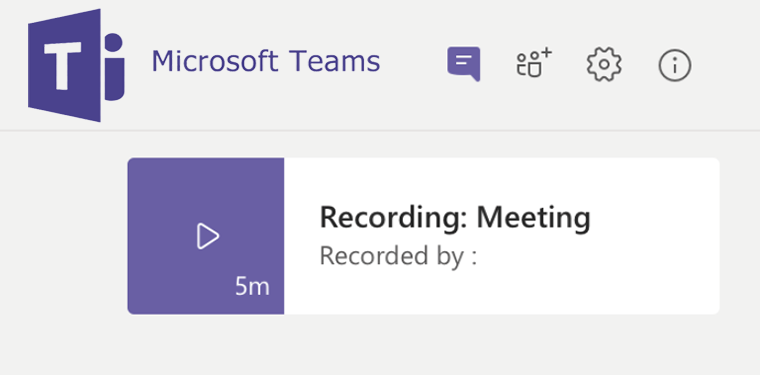
Task: Click the purple Microsoft Teams logo
Action: [x=76, y=65]
